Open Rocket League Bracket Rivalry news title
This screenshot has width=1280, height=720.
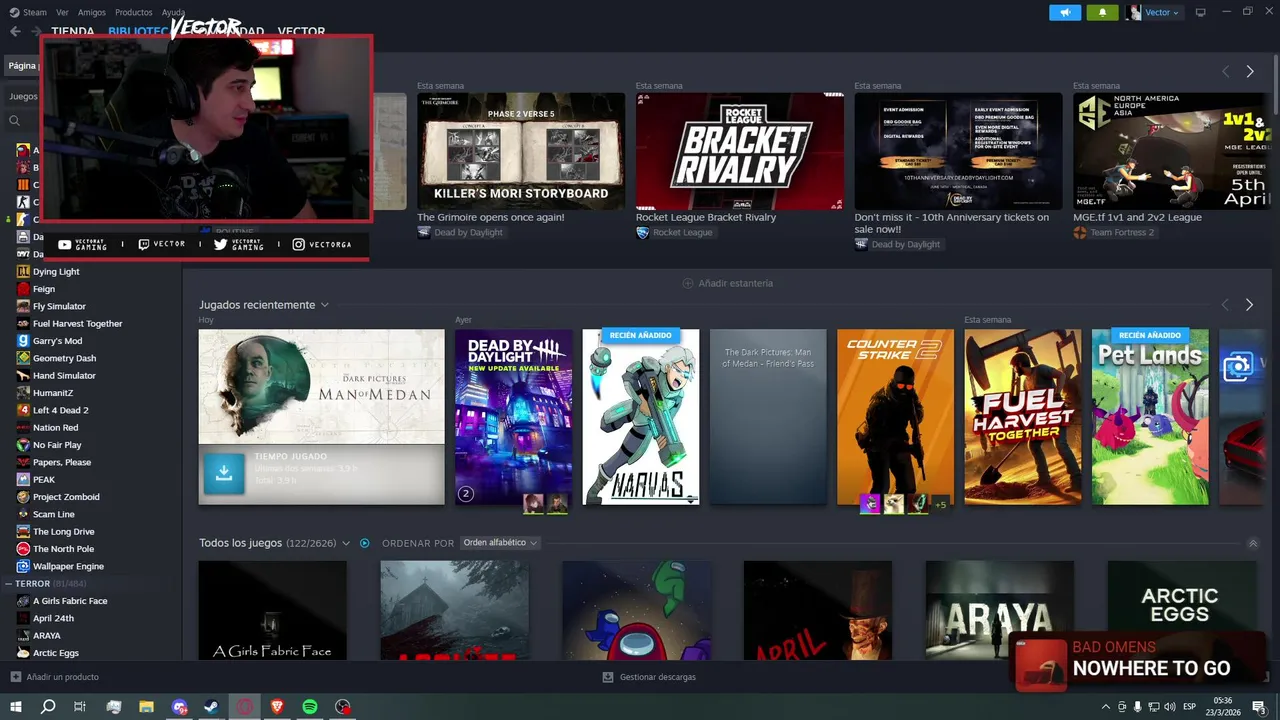pos(706,217)
